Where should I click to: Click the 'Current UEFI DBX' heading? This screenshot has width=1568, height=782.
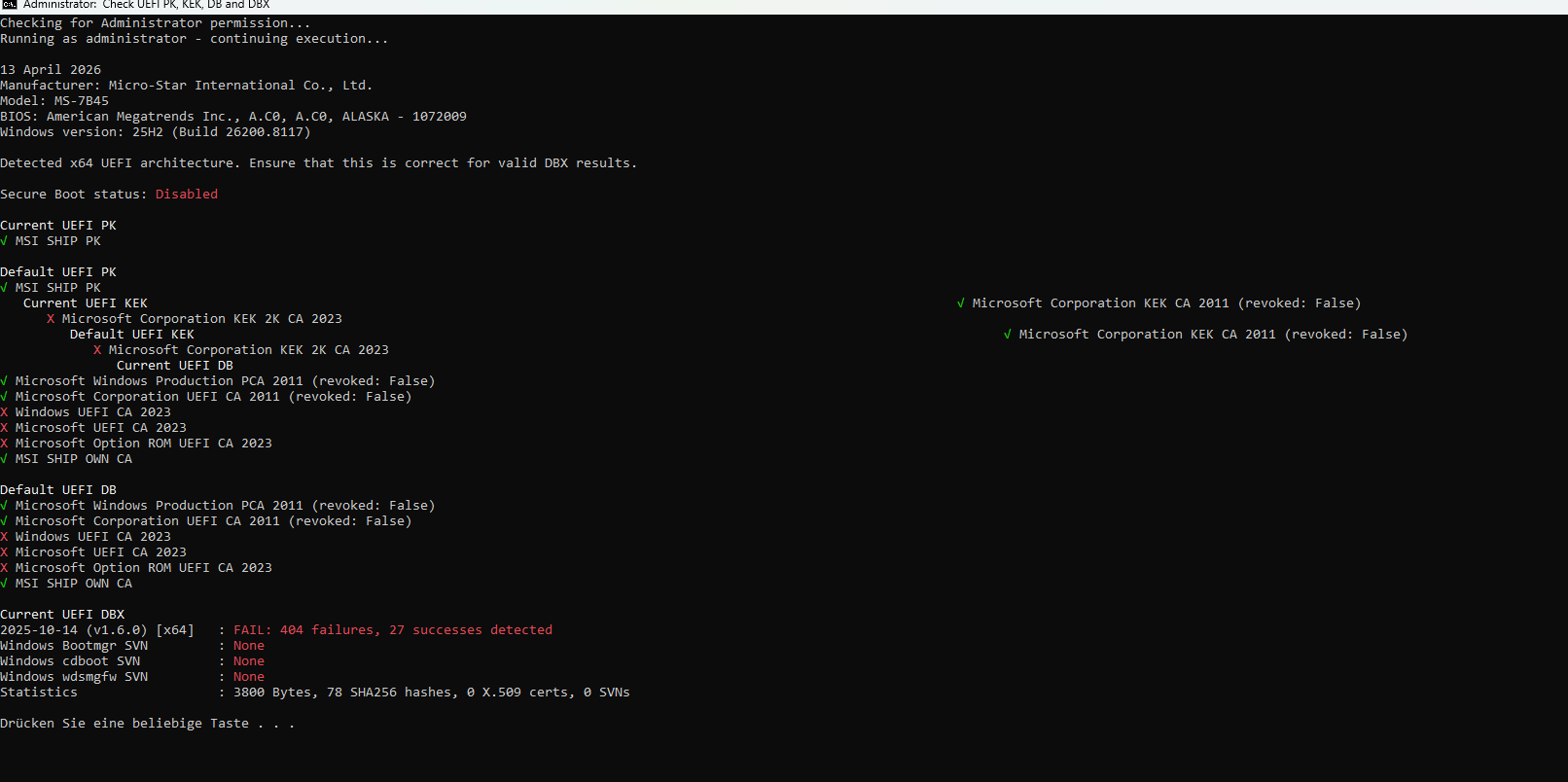tap(62, 615)
